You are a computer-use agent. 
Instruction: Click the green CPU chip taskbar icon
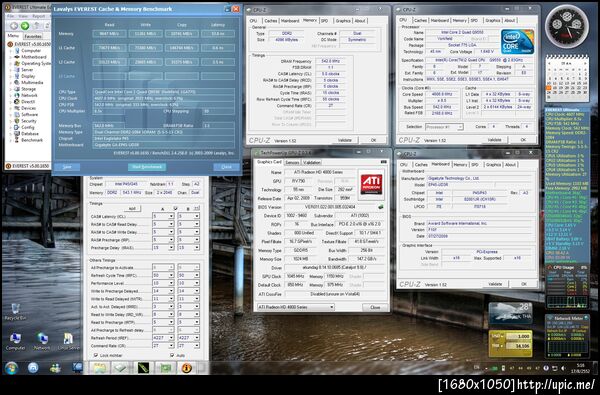click(166, 368)
